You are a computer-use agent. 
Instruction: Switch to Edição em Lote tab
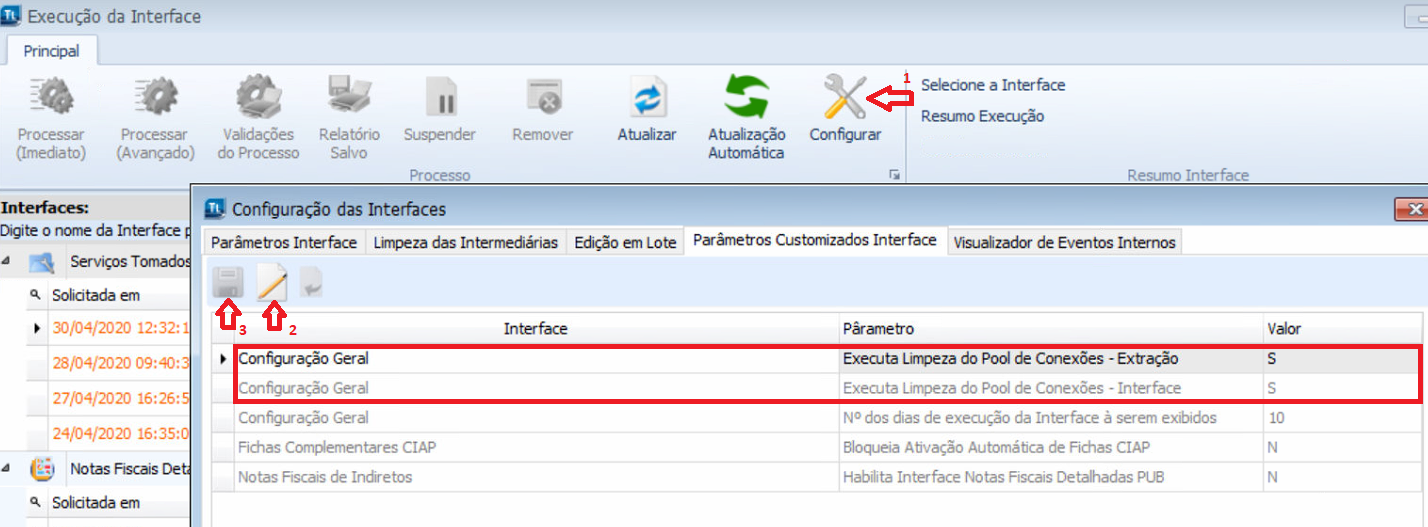pyautogui.click(x=625, y=242)
